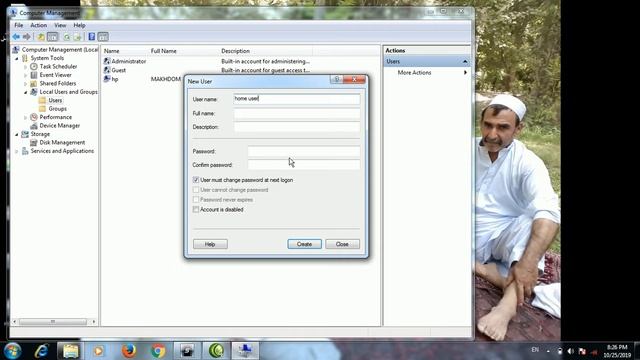Open the Help menu
The width and height of the screenshot is (640, 360).
pos(79,25)
